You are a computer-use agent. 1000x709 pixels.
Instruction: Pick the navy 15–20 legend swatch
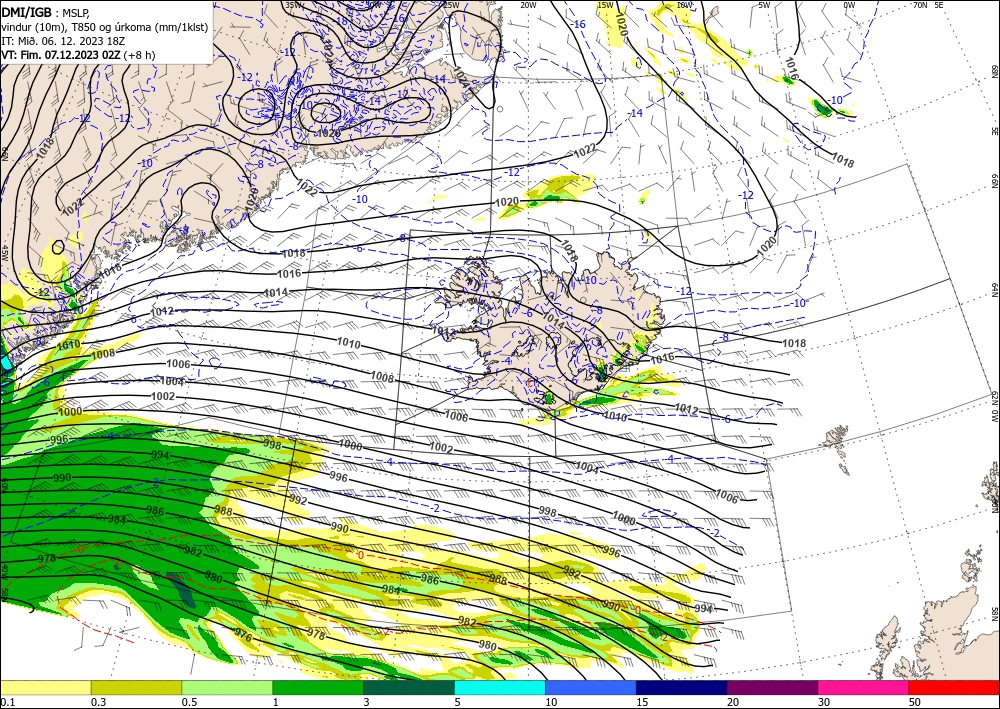682,687
